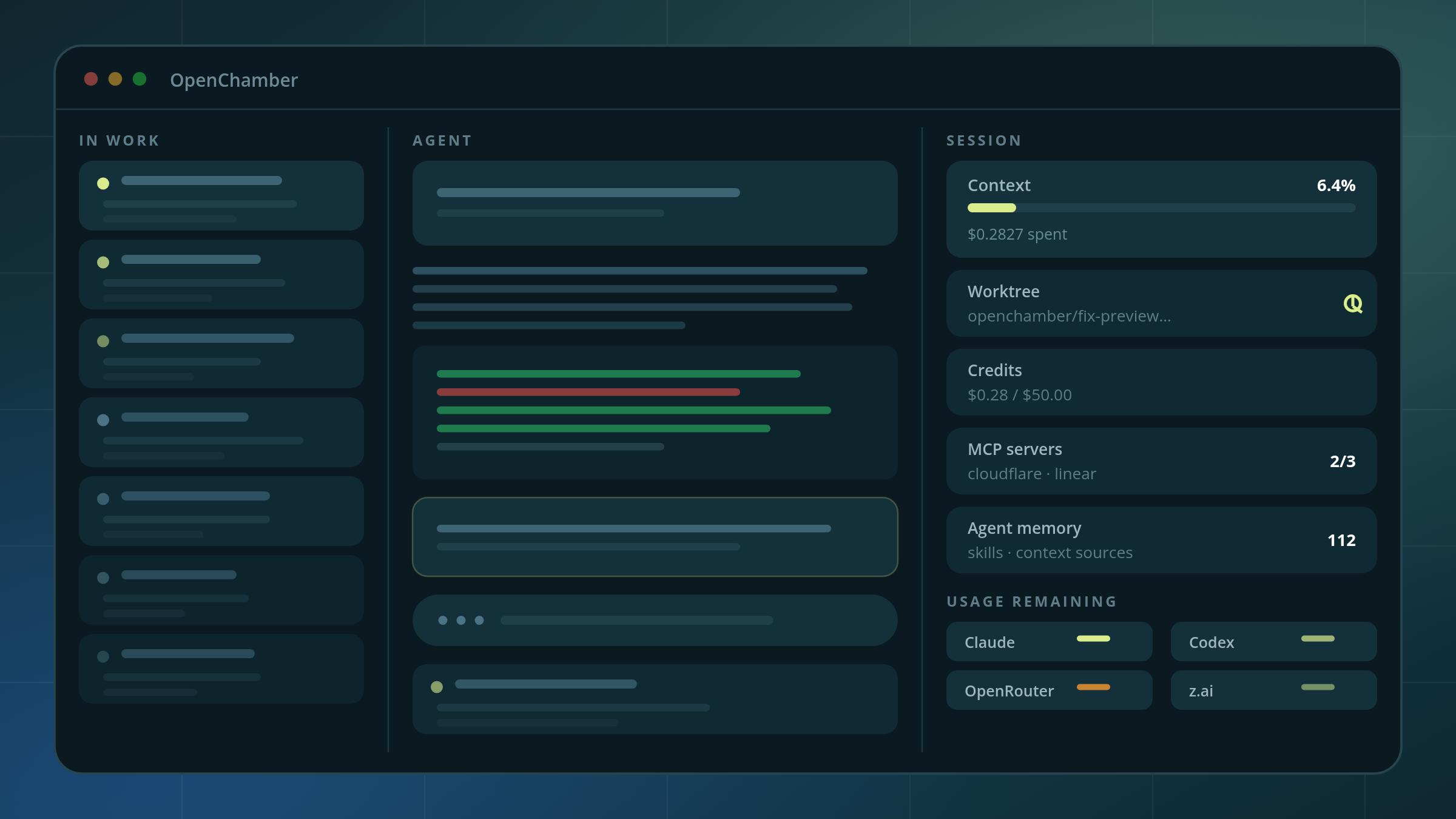1456x819 pixels.
Task: Click the red close window dot
Action: pyautogui.click(x=91, y=79)
